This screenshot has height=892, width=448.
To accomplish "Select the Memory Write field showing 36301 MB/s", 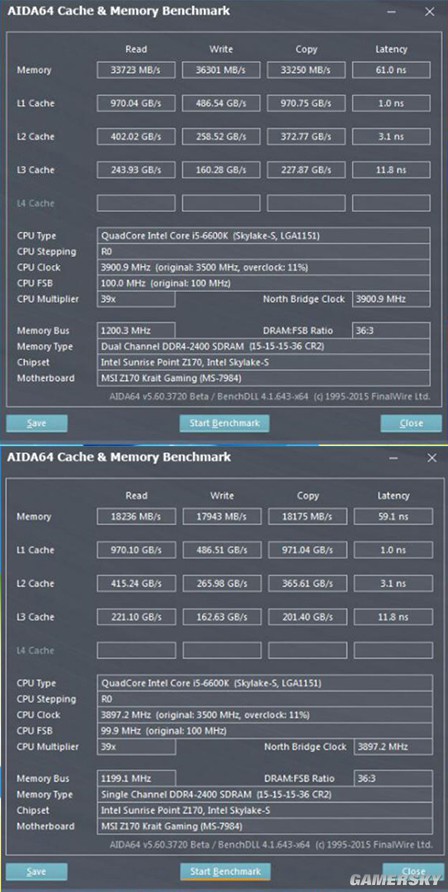I will pyautogui.click(x=221, y=70).
